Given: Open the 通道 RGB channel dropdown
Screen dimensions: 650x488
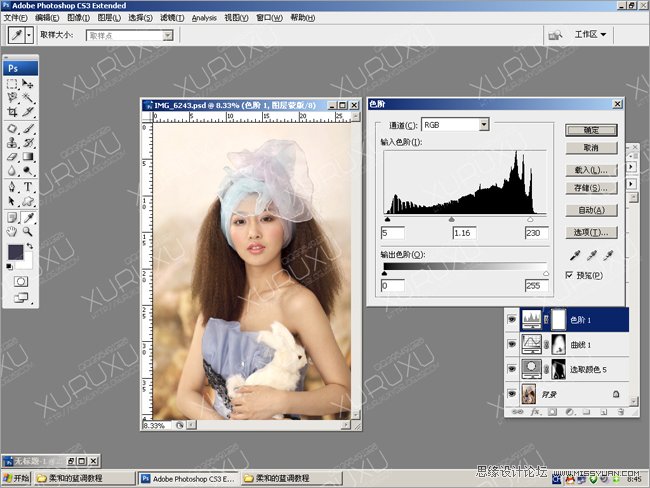Looking at the screenshot, I should coord(484,125).
